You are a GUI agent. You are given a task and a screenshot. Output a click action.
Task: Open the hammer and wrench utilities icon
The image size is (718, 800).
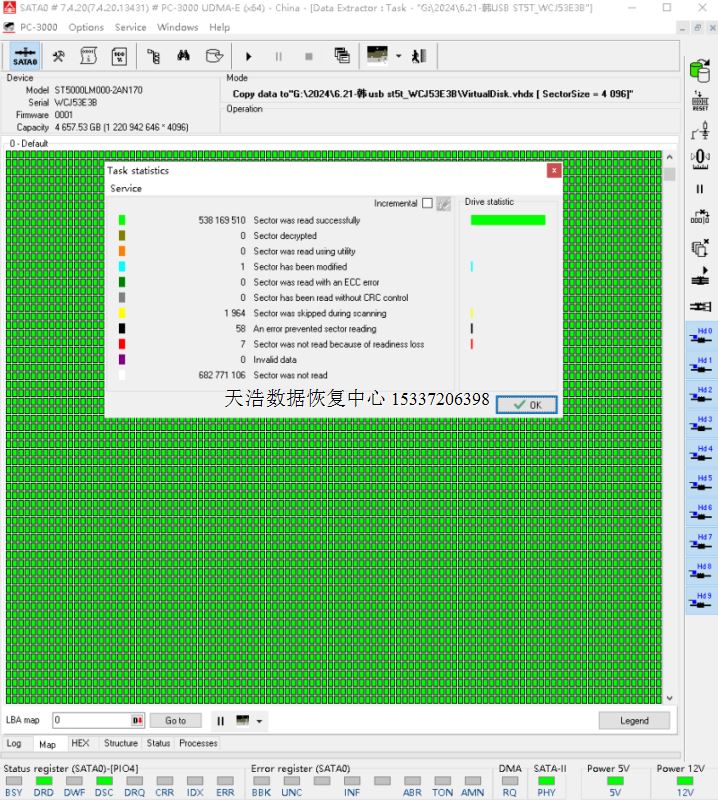[x=59, y=56]
